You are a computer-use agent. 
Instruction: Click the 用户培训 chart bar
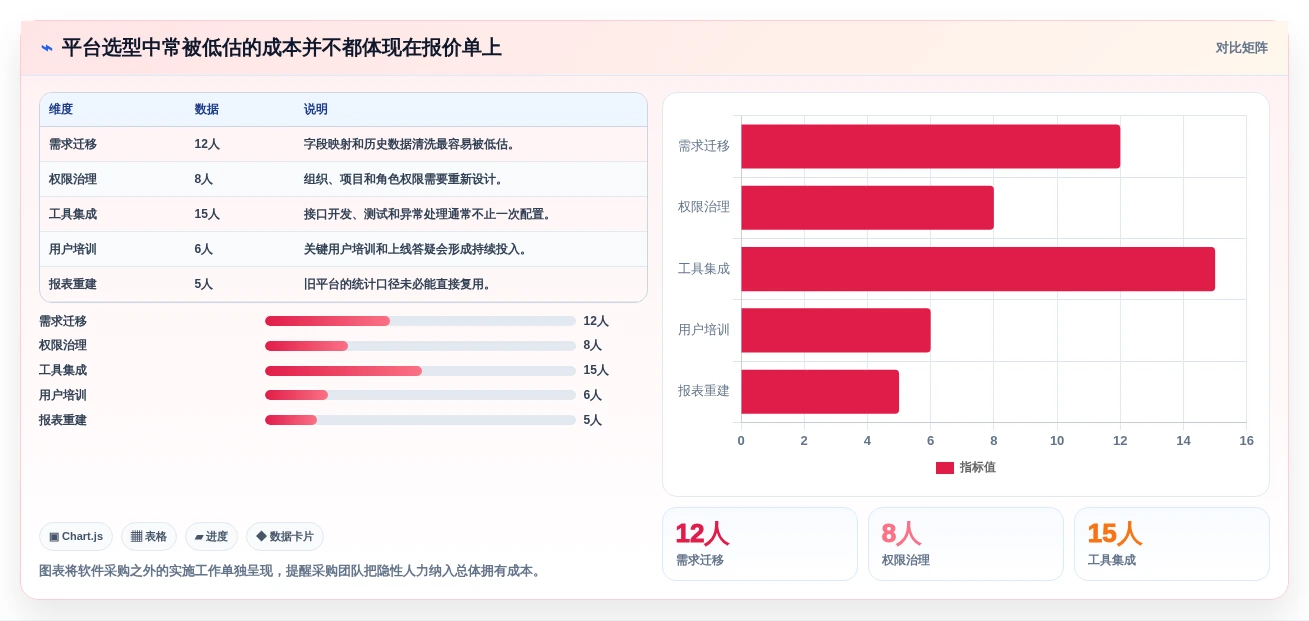tap(836, 330)
